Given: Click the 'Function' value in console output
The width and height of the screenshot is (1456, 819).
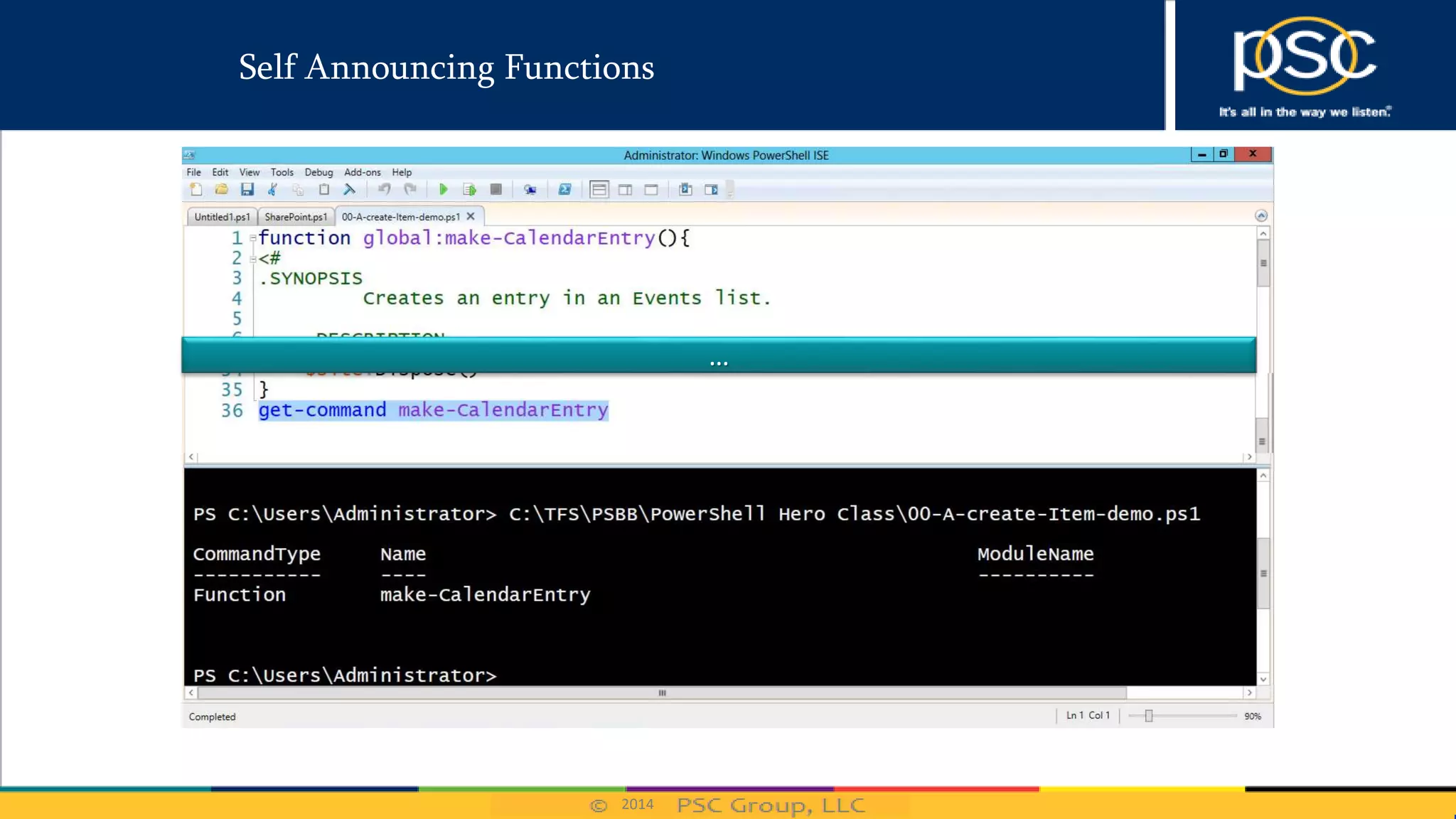Looking at the screenshot, I should [240, 594].
